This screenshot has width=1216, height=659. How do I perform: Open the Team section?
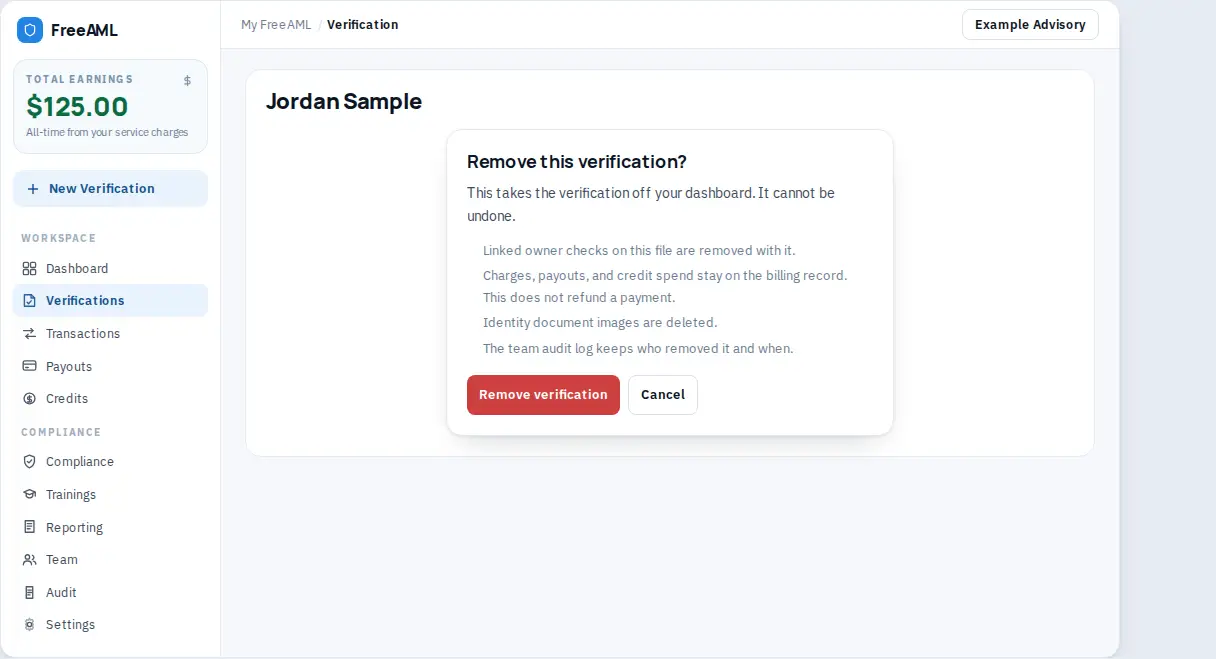[x=110, y=560]
